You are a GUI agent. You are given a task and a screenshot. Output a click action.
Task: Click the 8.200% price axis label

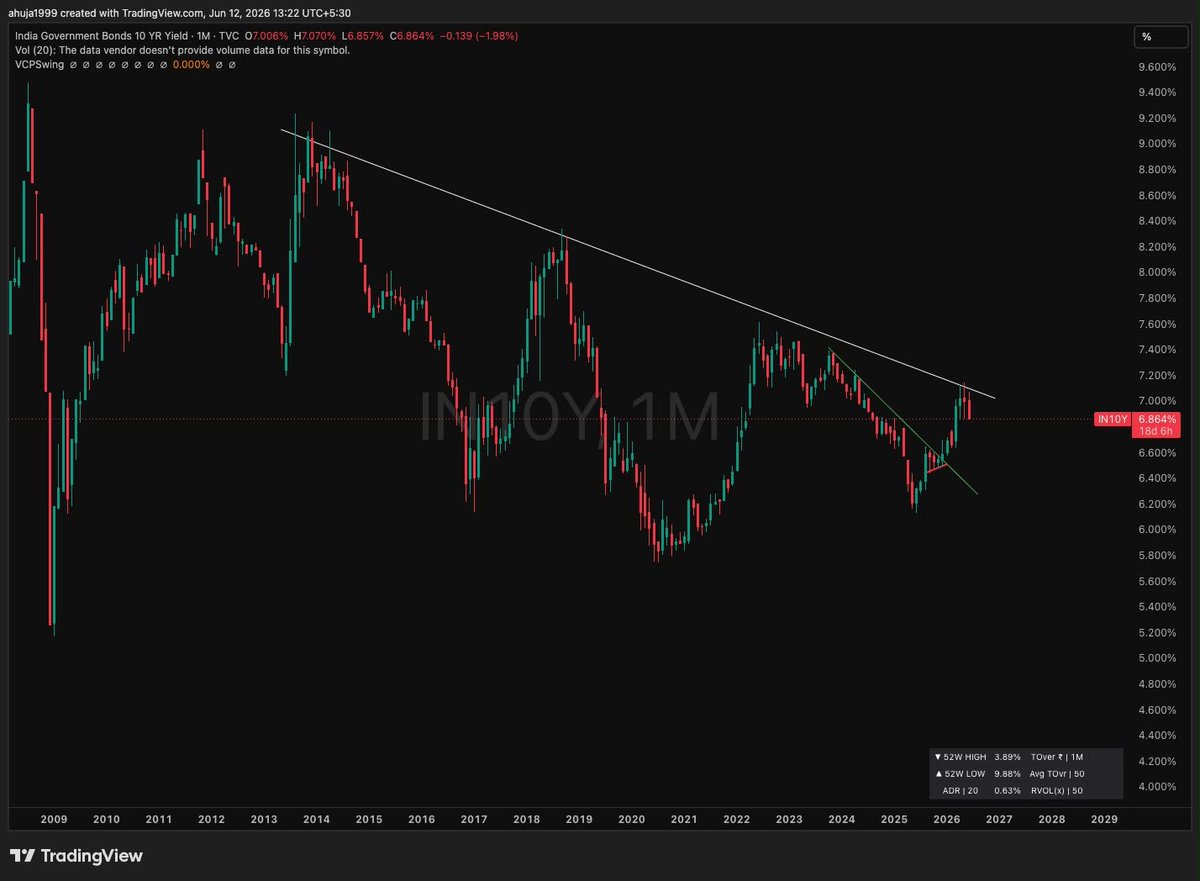tap(1157, 247)
